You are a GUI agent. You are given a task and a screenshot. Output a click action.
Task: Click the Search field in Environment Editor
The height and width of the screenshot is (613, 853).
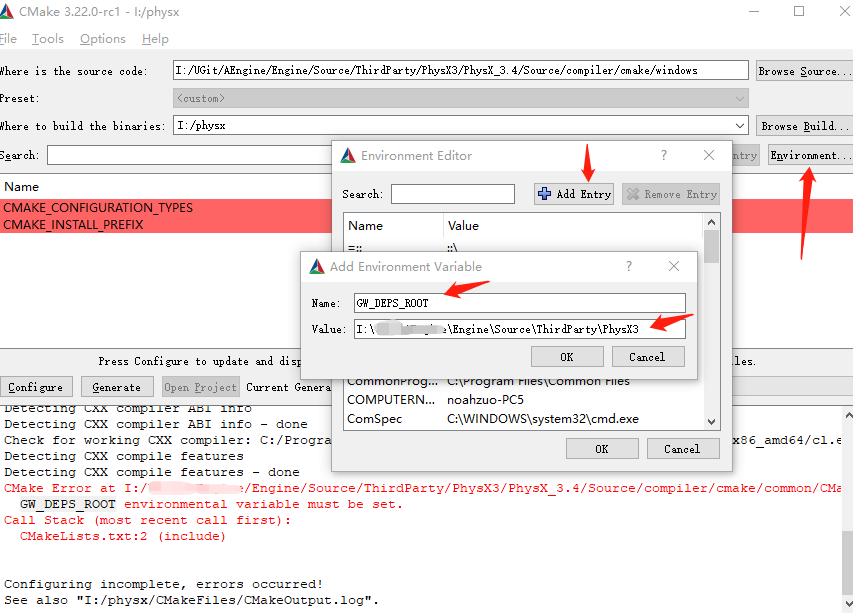coord(453,194)
